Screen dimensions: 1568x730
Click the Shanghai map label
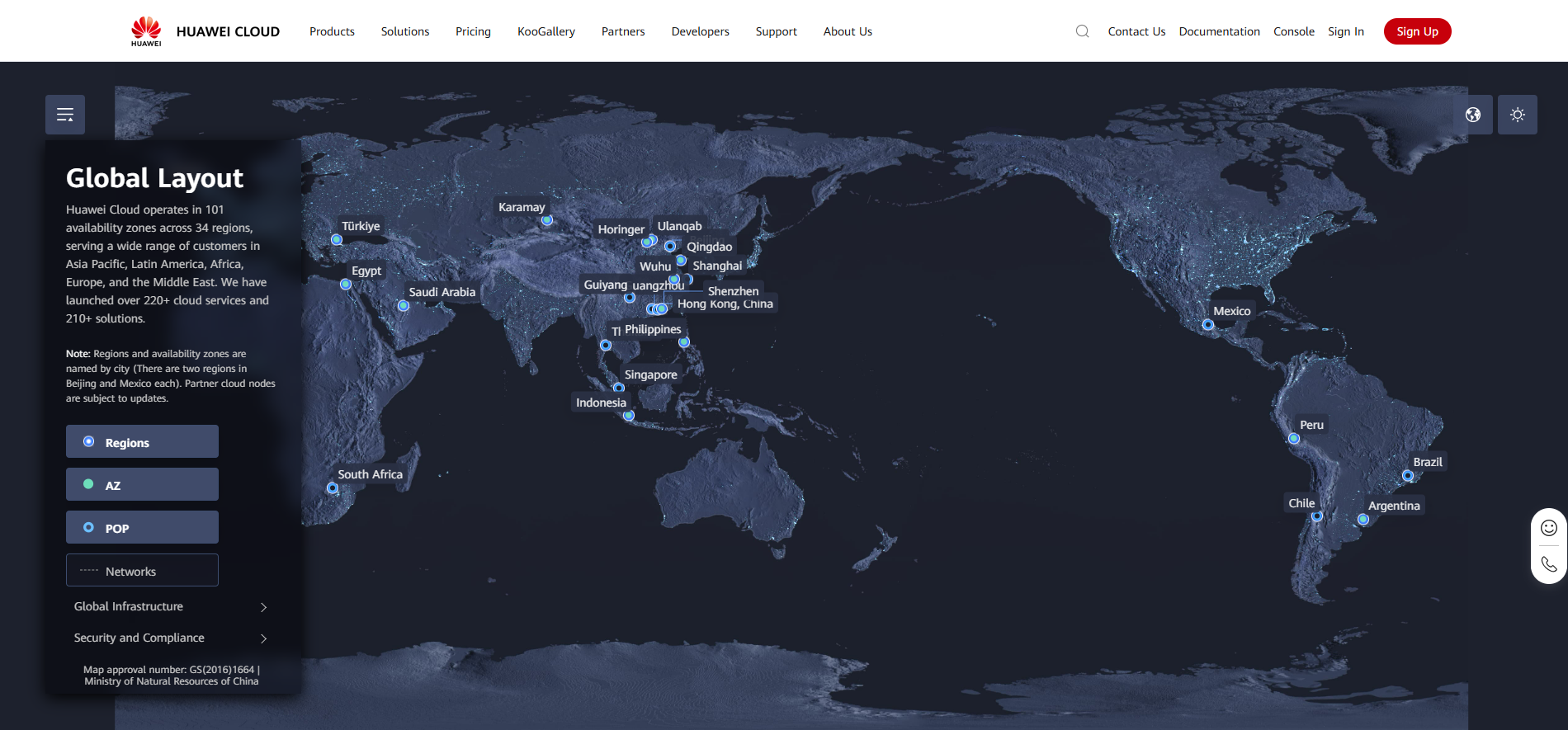718,266
